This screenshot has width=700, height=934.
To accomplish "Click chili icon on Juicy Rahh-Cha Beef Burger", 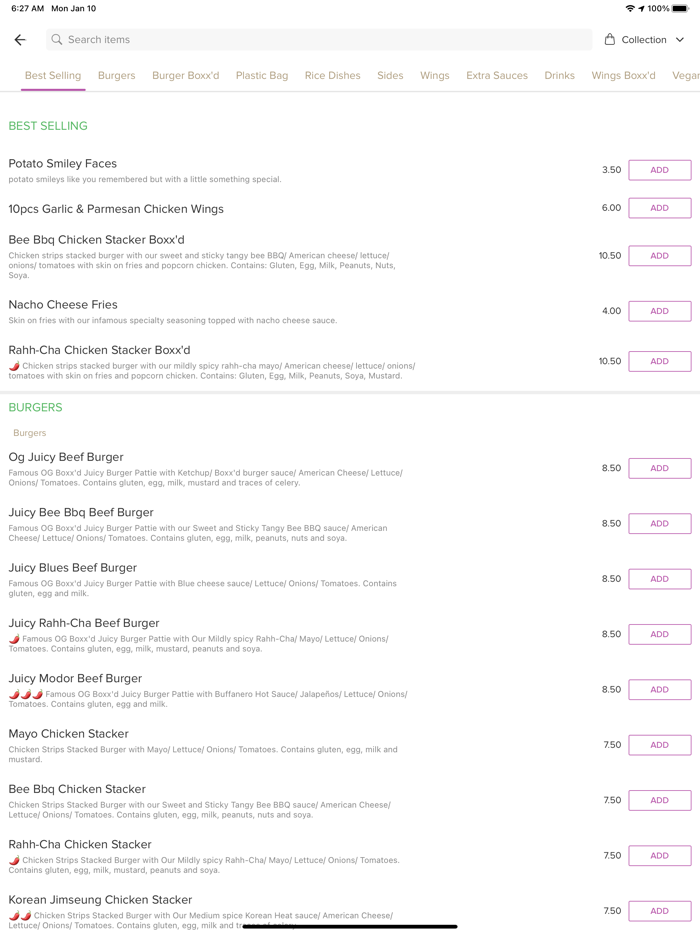I will 14,639.
